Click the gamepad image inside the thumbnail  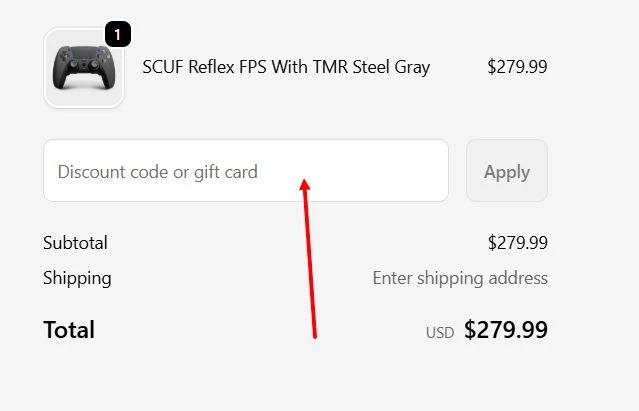[84, 69]
